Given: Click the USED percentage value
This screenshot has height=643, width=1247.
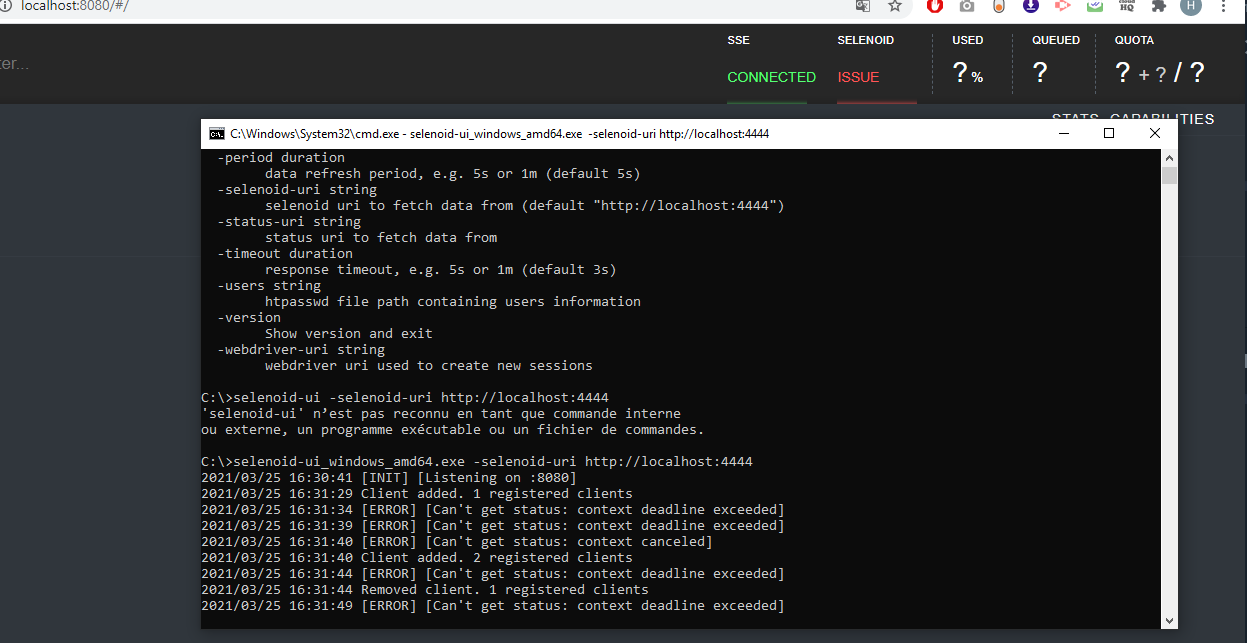Looking at the screenshot, I should [967, 73].
